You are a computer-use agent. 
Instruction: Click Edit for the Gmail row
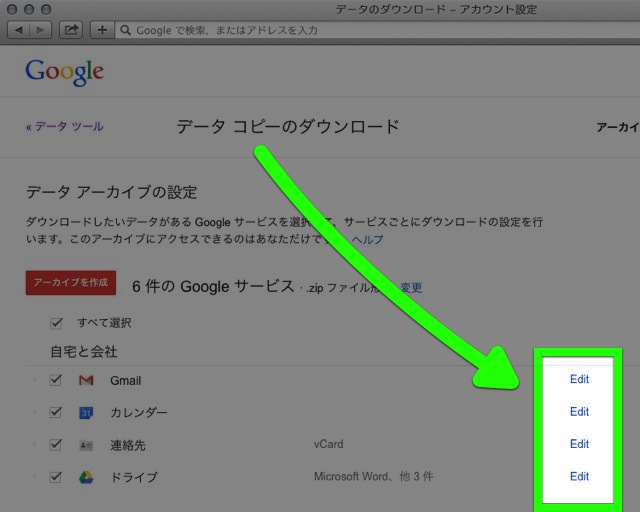coord(579,379)
